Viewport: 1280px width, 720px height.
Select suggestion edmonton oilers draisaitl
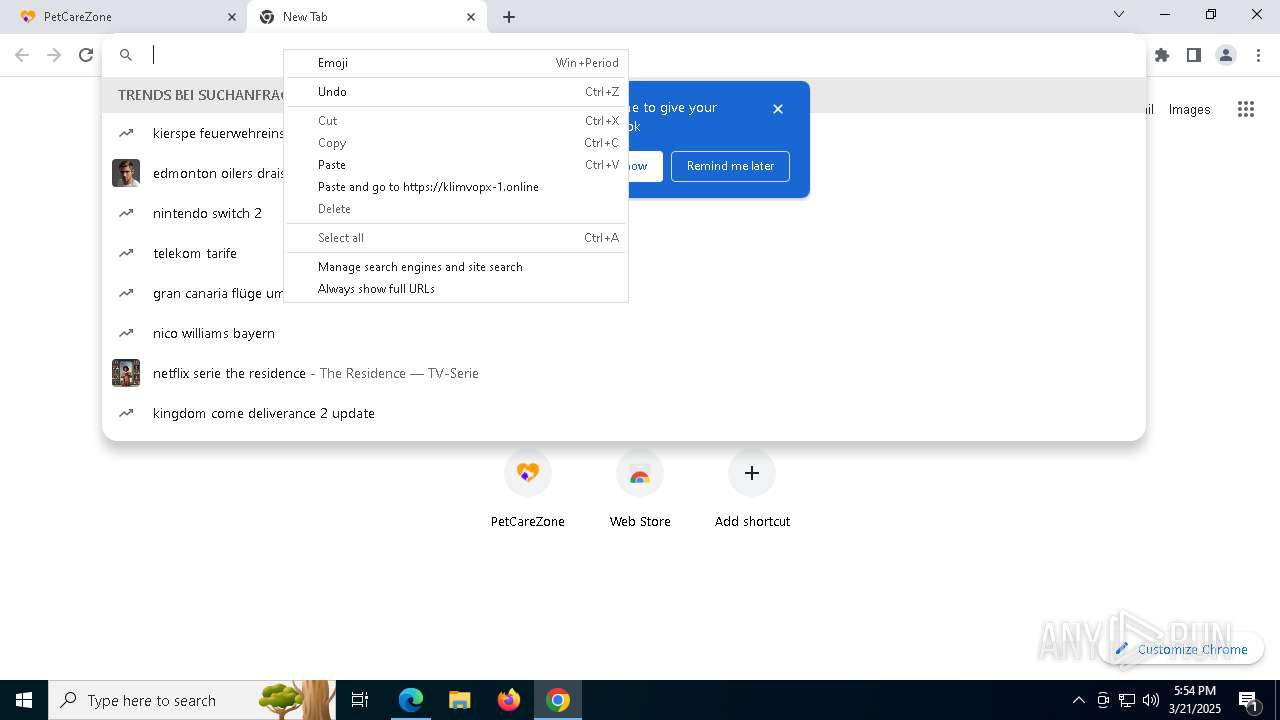[624, 173]
